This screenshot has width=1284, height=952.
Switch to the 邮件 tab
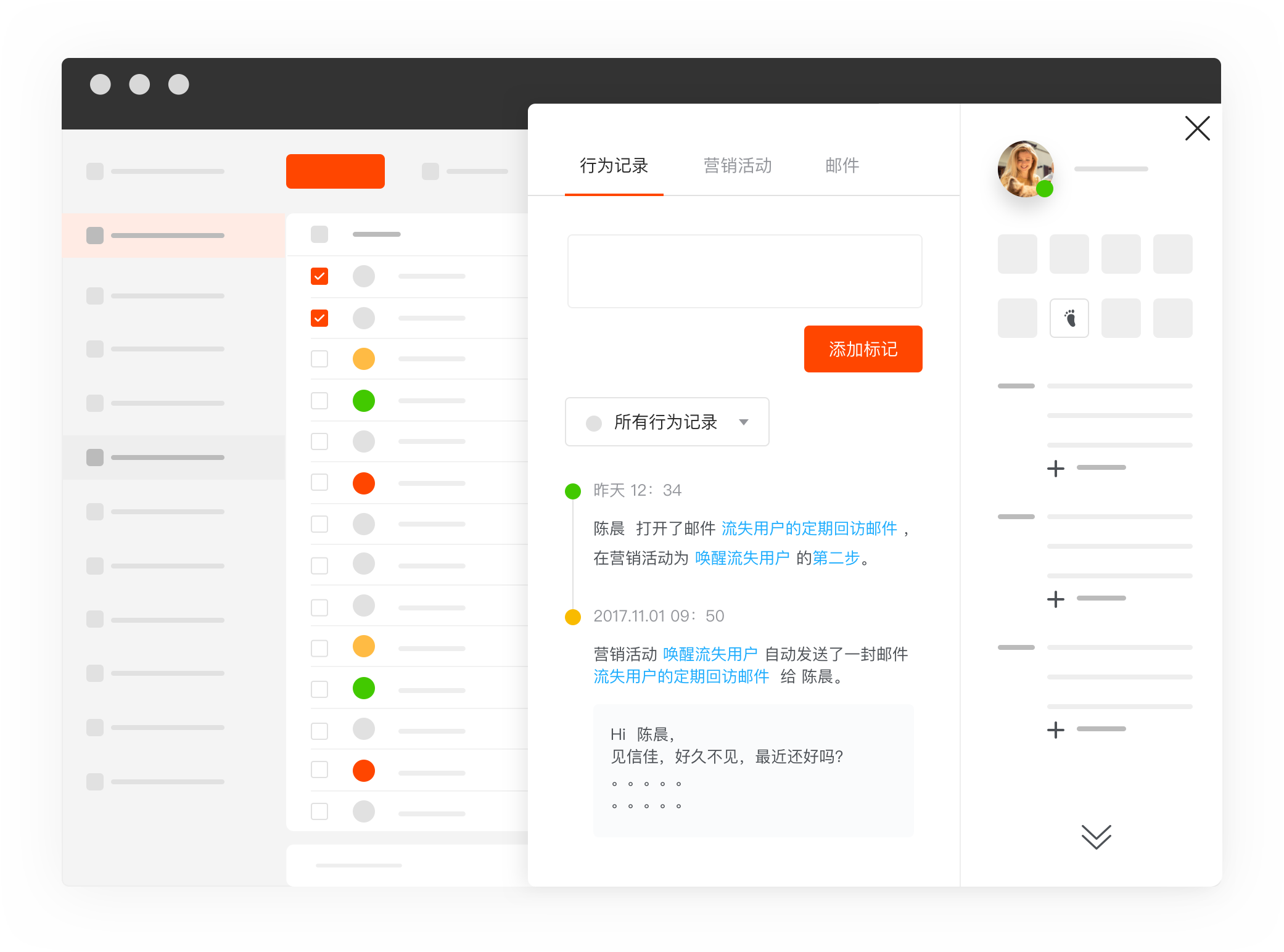(x=842, y=165)
